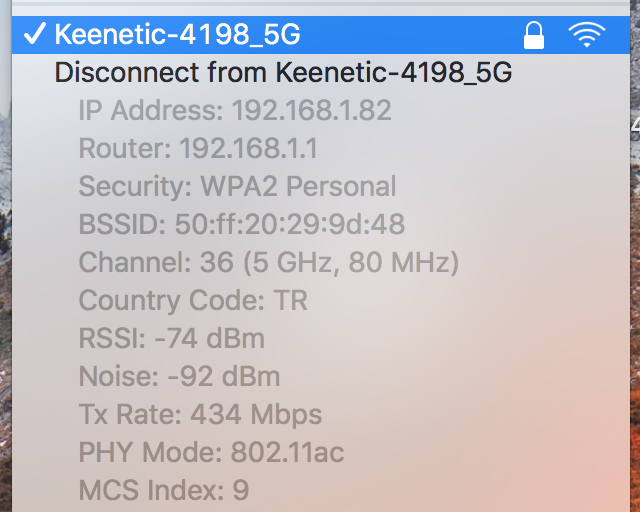Click the MCS Index 9 line
This screenshot has width=640, height=512.
point(164,490)
